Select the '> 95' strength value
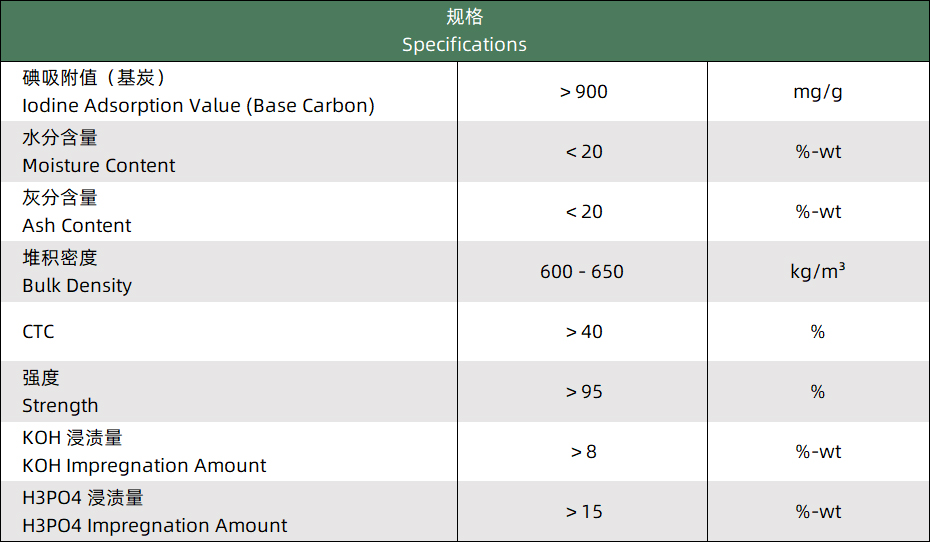930x542 pixels. [584, 392]
